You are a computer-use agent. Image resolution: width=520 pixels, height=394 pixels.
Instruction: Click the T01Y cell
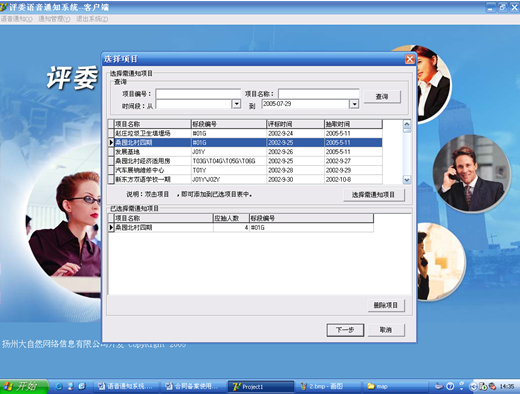point(229,170)
